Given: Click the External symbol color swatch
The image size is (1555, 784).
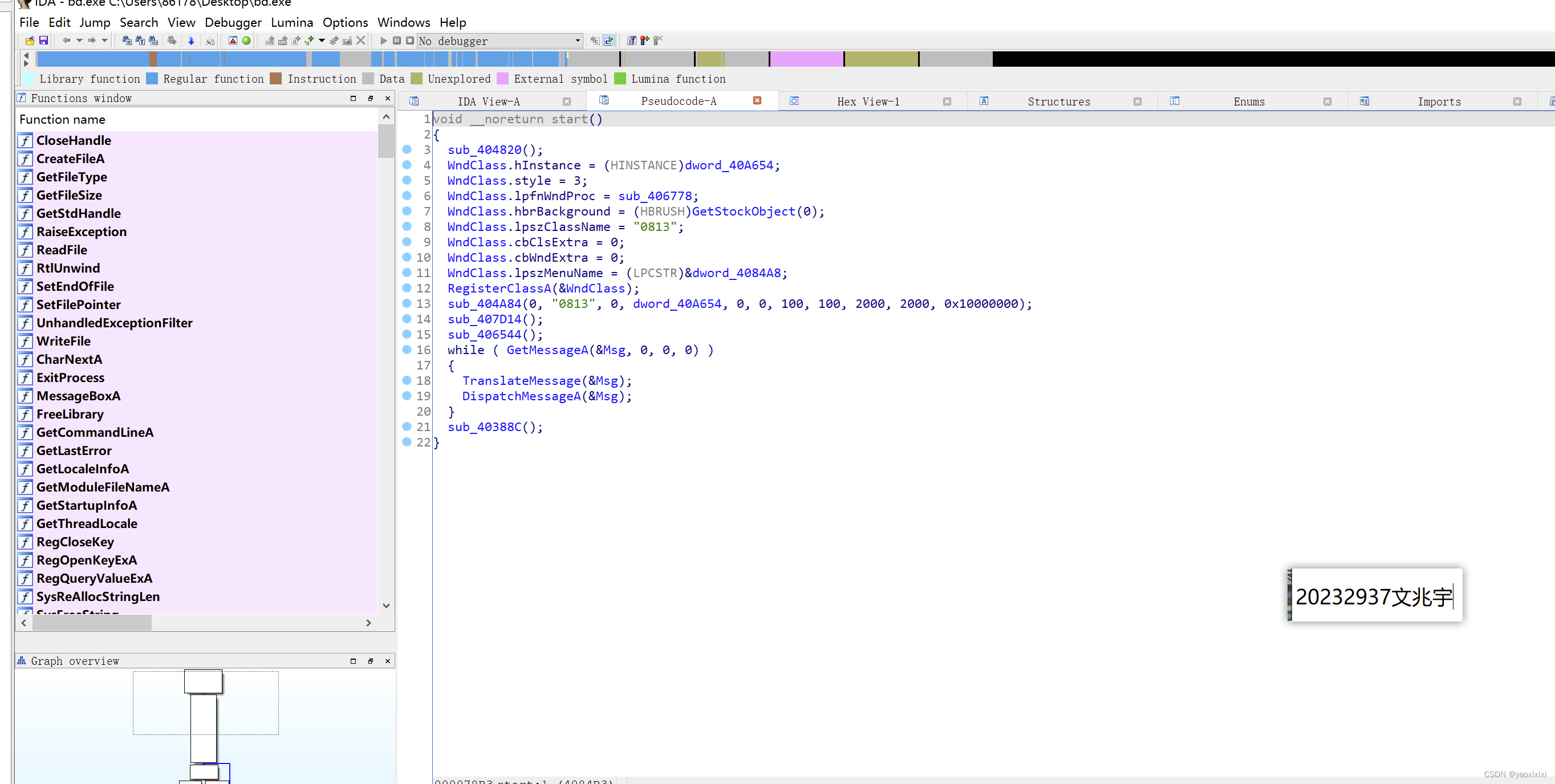Looking at the screenshot, I should [502, 79].
